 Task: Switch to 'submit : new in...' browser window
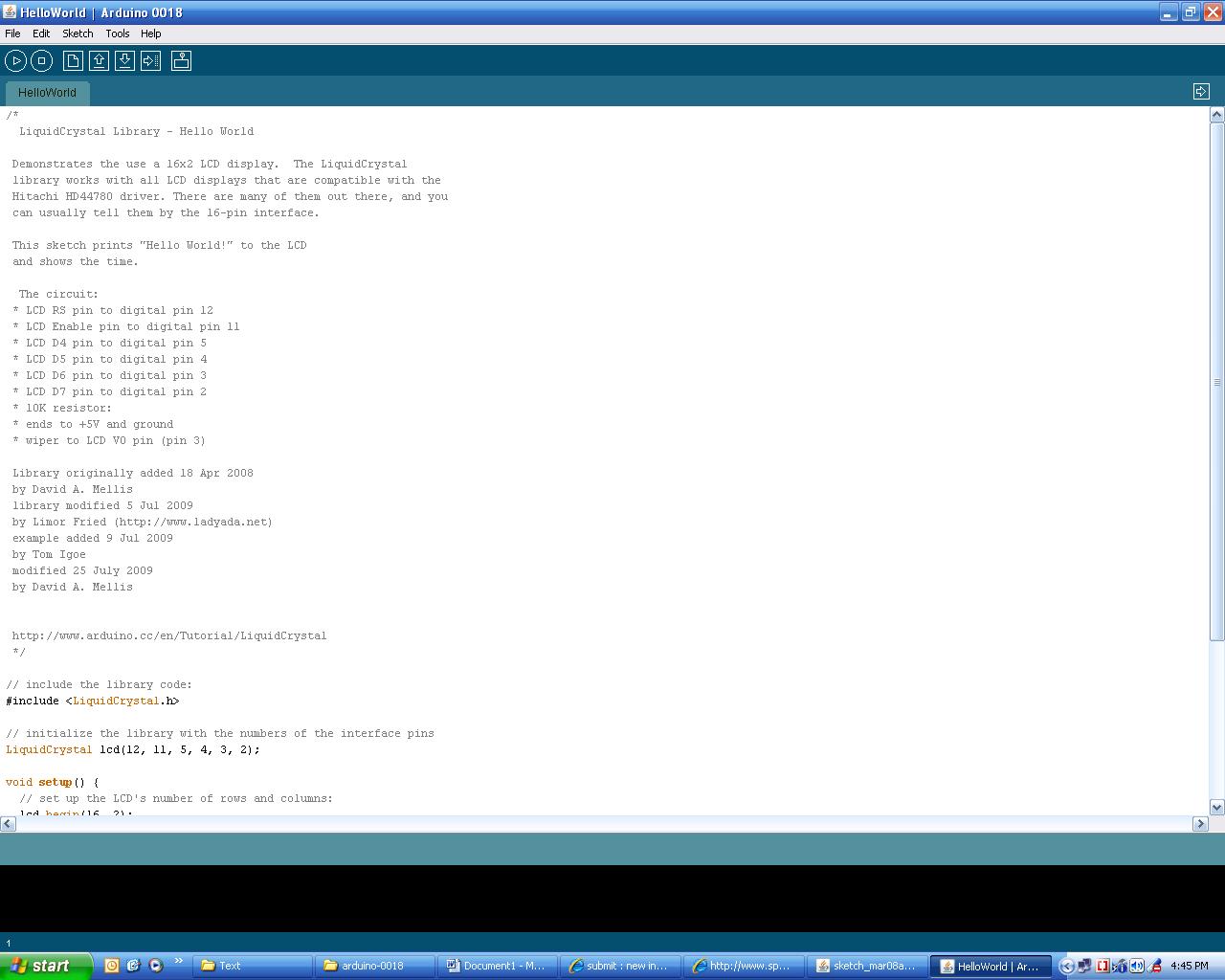620,966
